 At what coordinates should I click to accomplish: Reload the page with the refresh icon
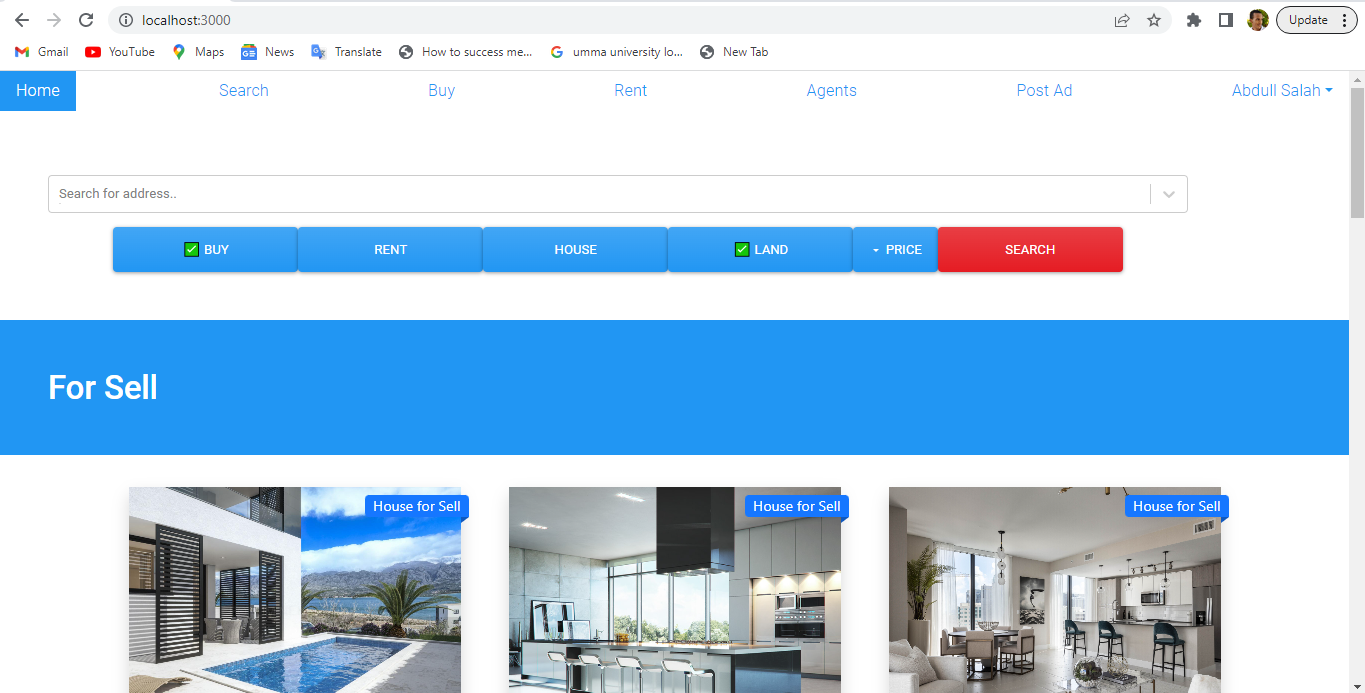point(85,19)
